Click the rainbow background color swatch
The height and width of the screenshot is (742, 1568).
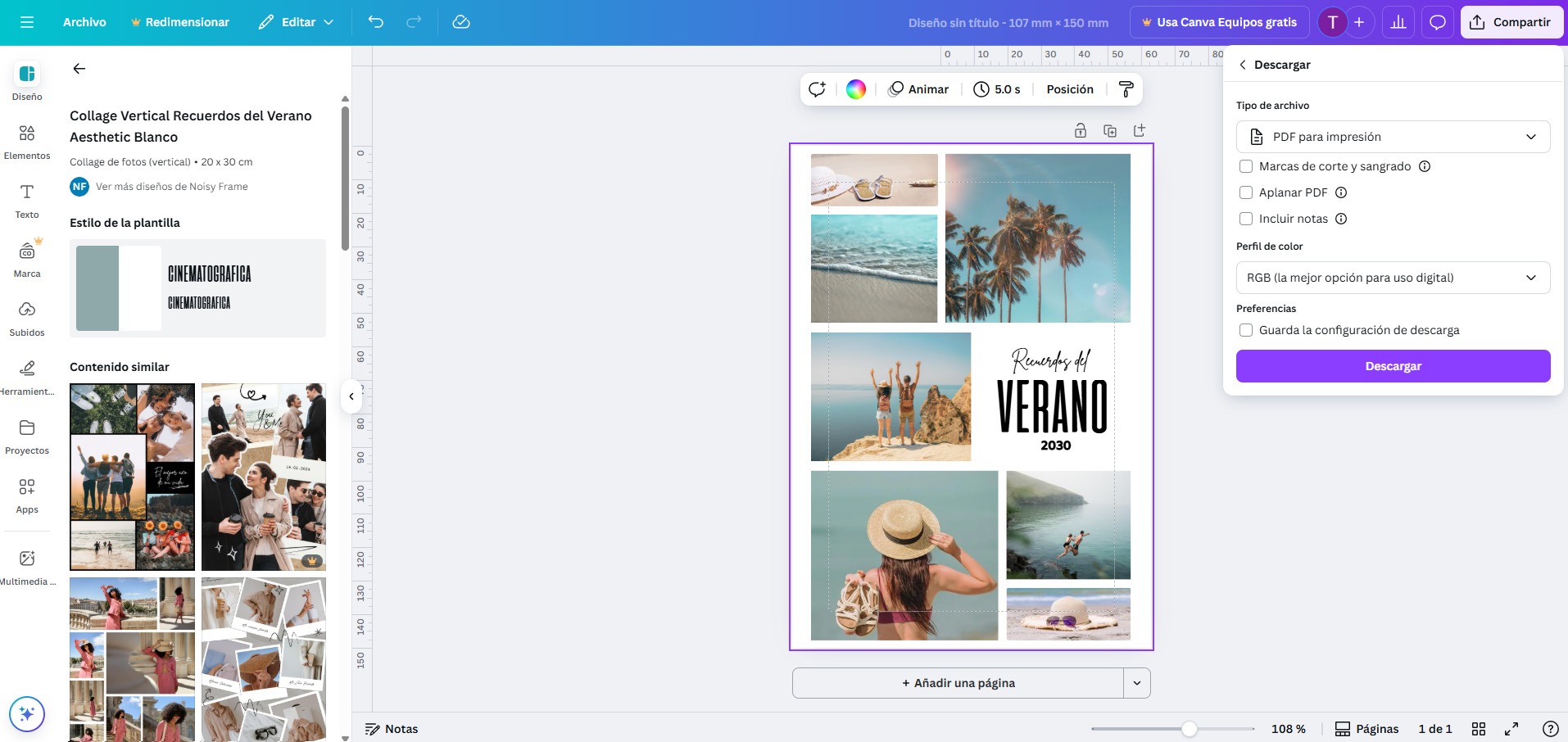(x=856, y=89)
